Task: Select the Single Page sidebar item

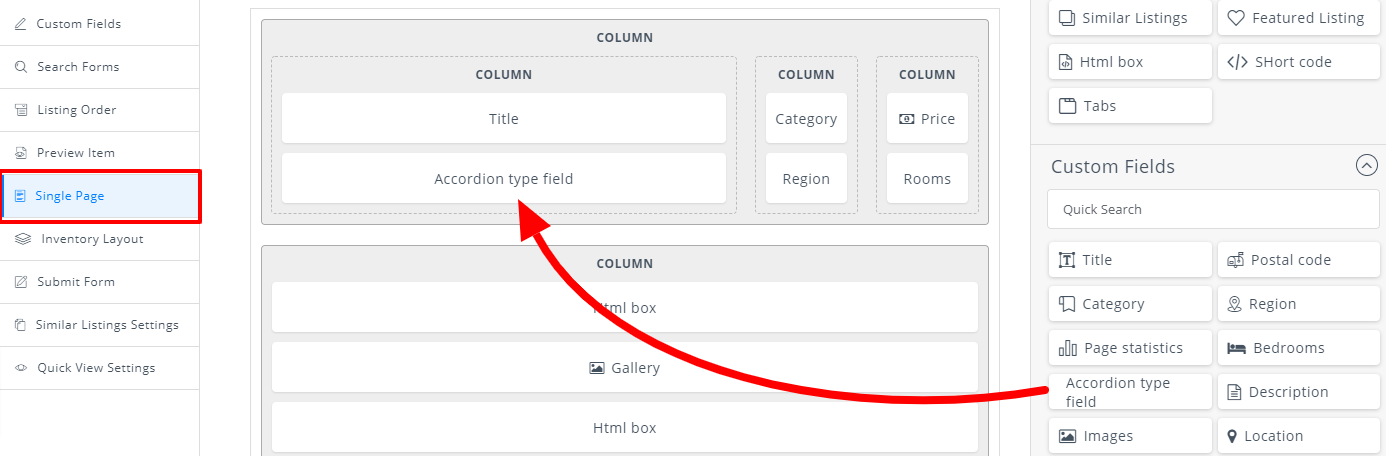Action: point(100,196)
